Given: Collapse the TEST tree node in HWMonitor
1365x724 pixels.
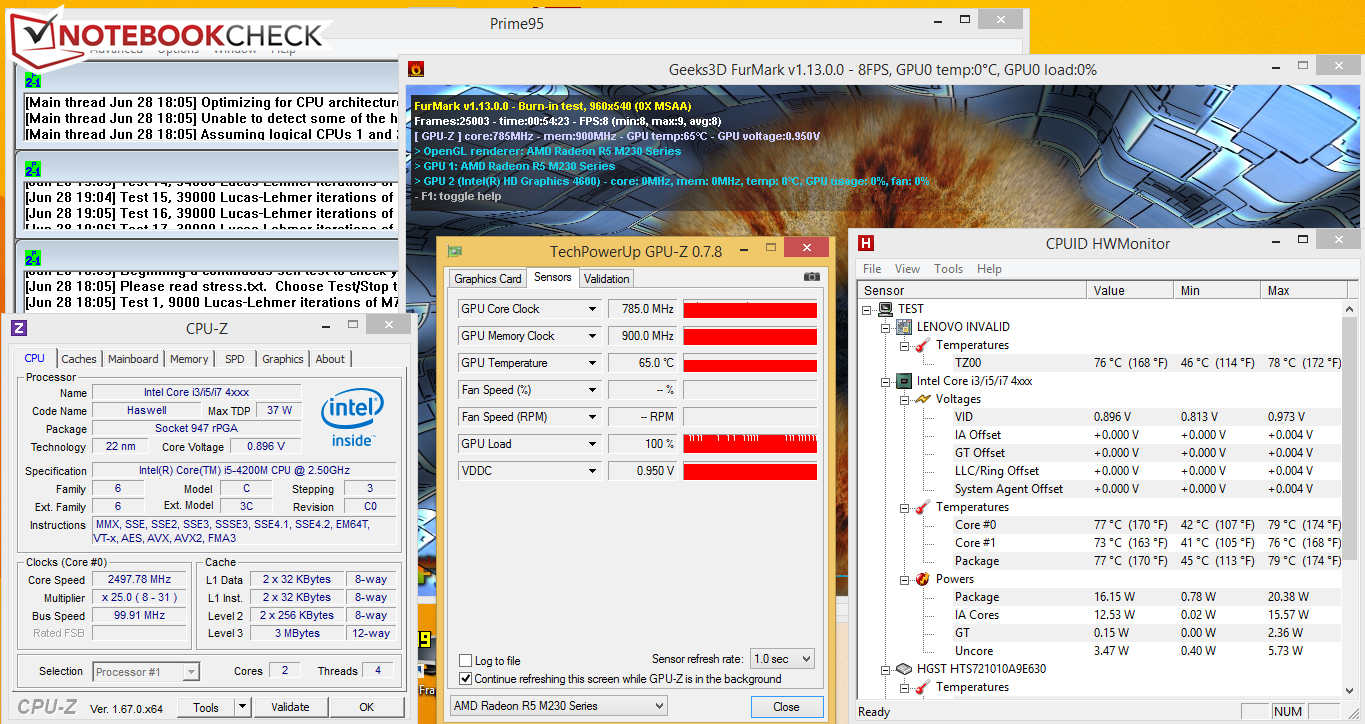Looking at the screenshot, I should [x=867, y=309].
